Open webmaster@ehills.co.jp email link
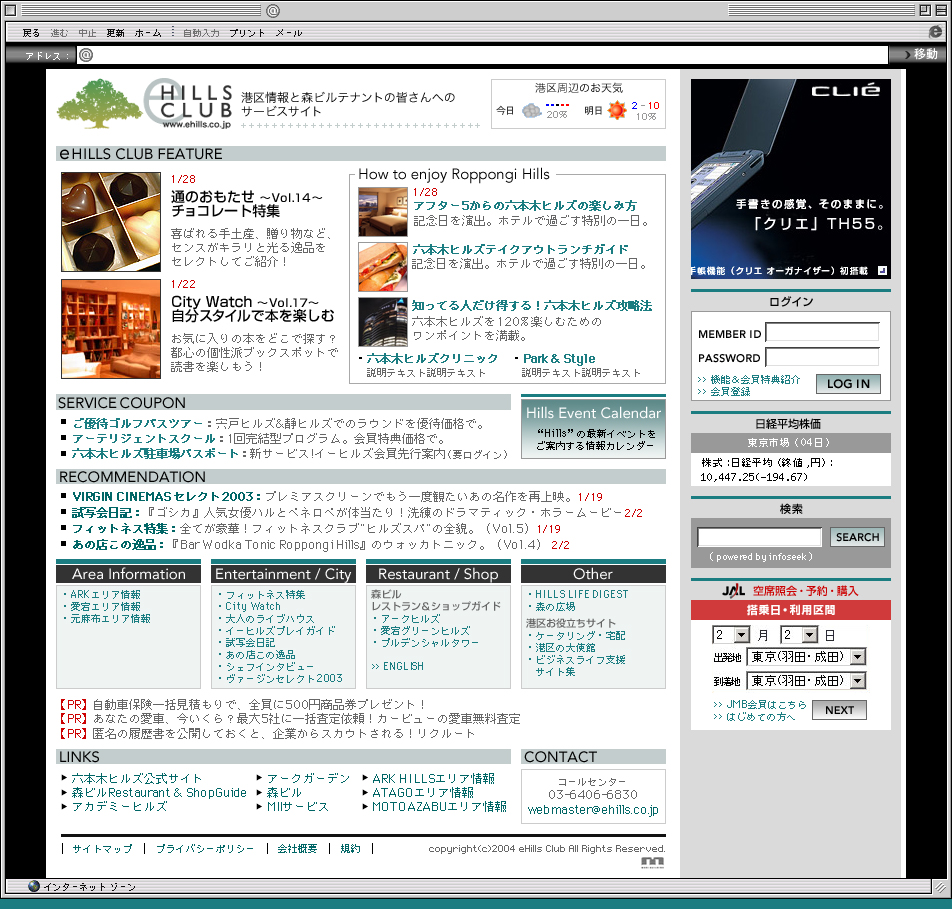This screenshot has height=909, width=952. 593,809
